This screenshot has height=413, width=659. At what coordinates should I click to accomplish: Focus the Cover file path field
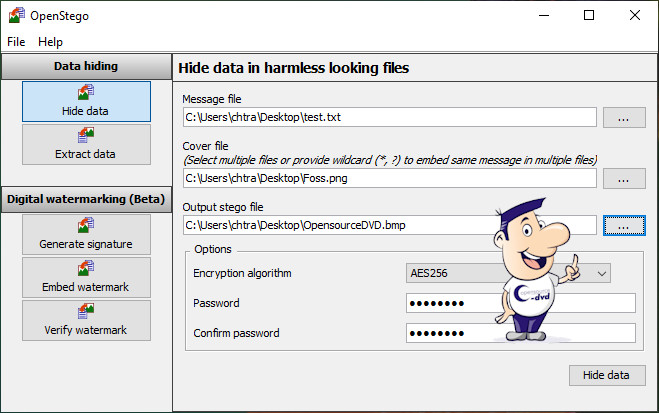[x=389, y=178]
